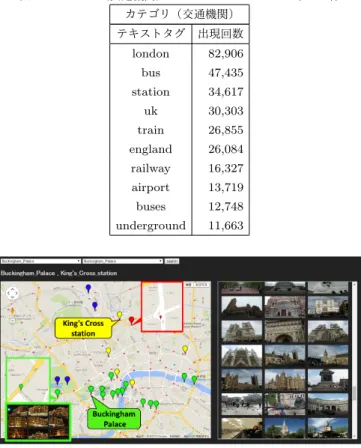Click the 'railway' tag cell

151,168
